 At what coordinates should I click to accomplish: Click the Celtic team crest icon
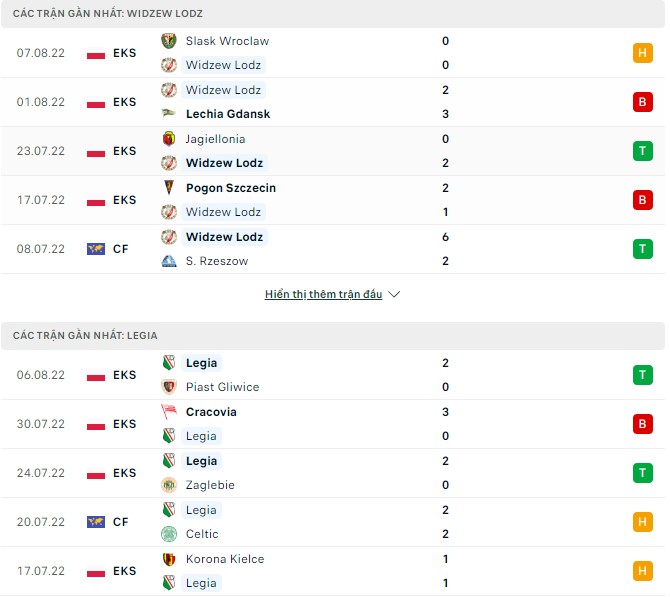pyautogui.click(x=168, y=534)
